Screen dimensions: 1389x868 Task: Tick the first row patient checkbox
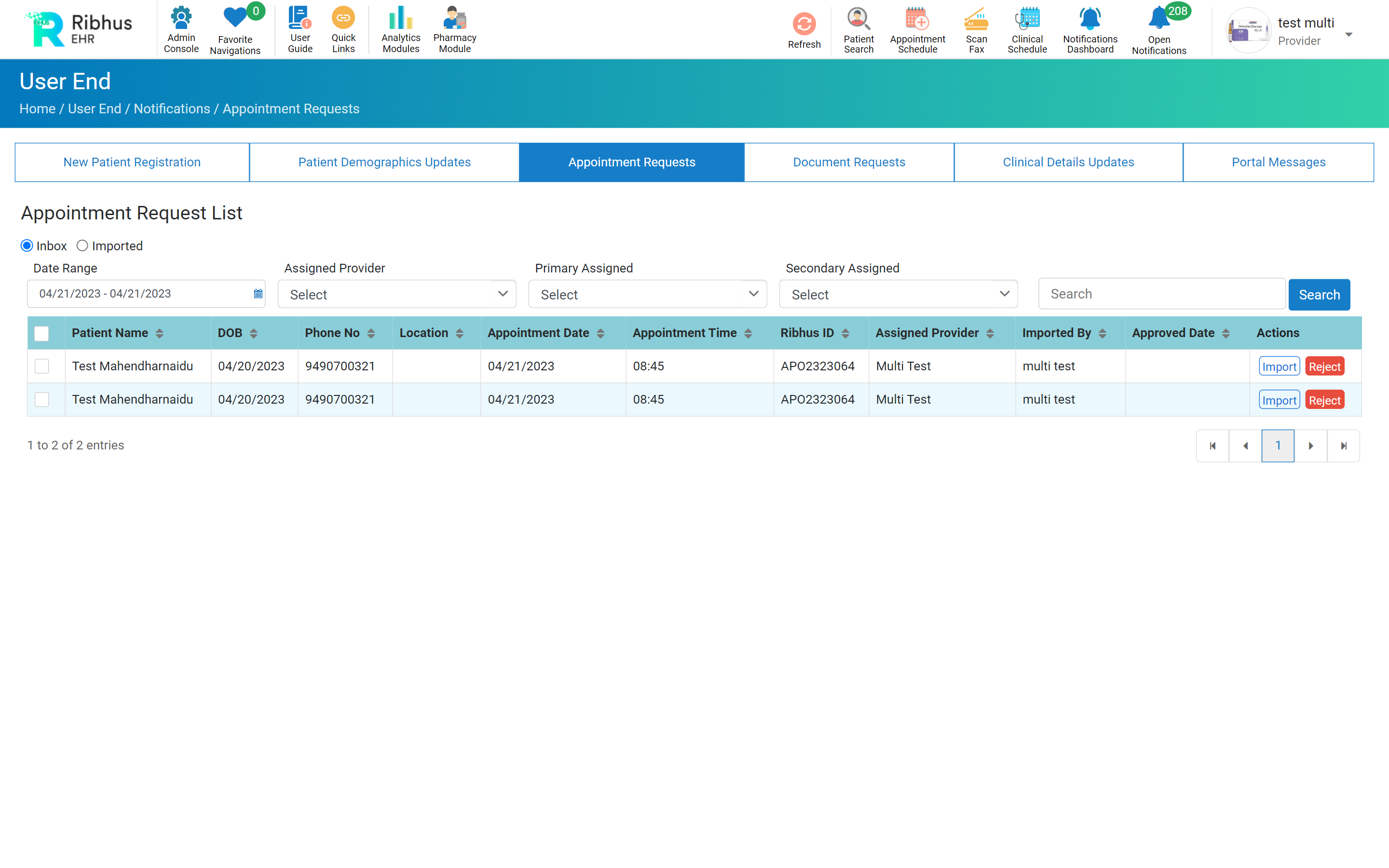42,366
